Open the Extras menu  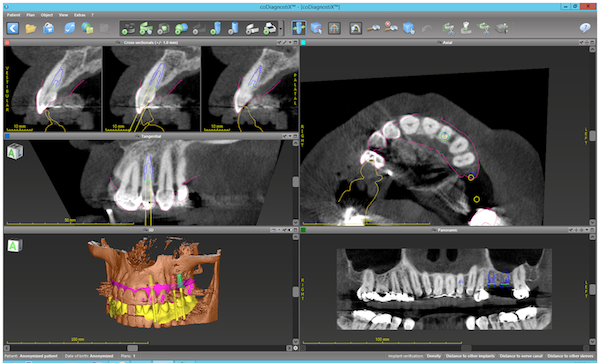(80, 15)
